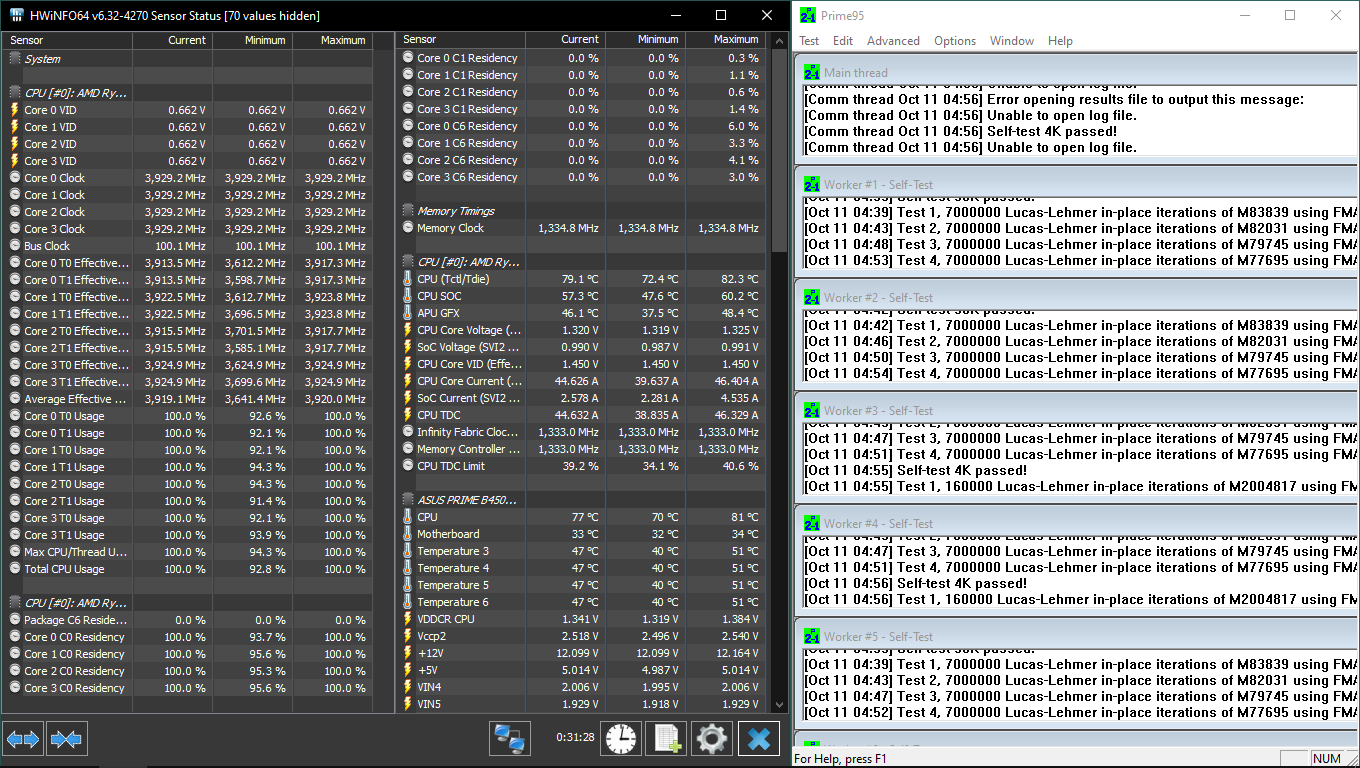Open the Test menu in Prime95
Image resolution: width=1360 pixels, height=768 pixels.
tap(809, 41)
